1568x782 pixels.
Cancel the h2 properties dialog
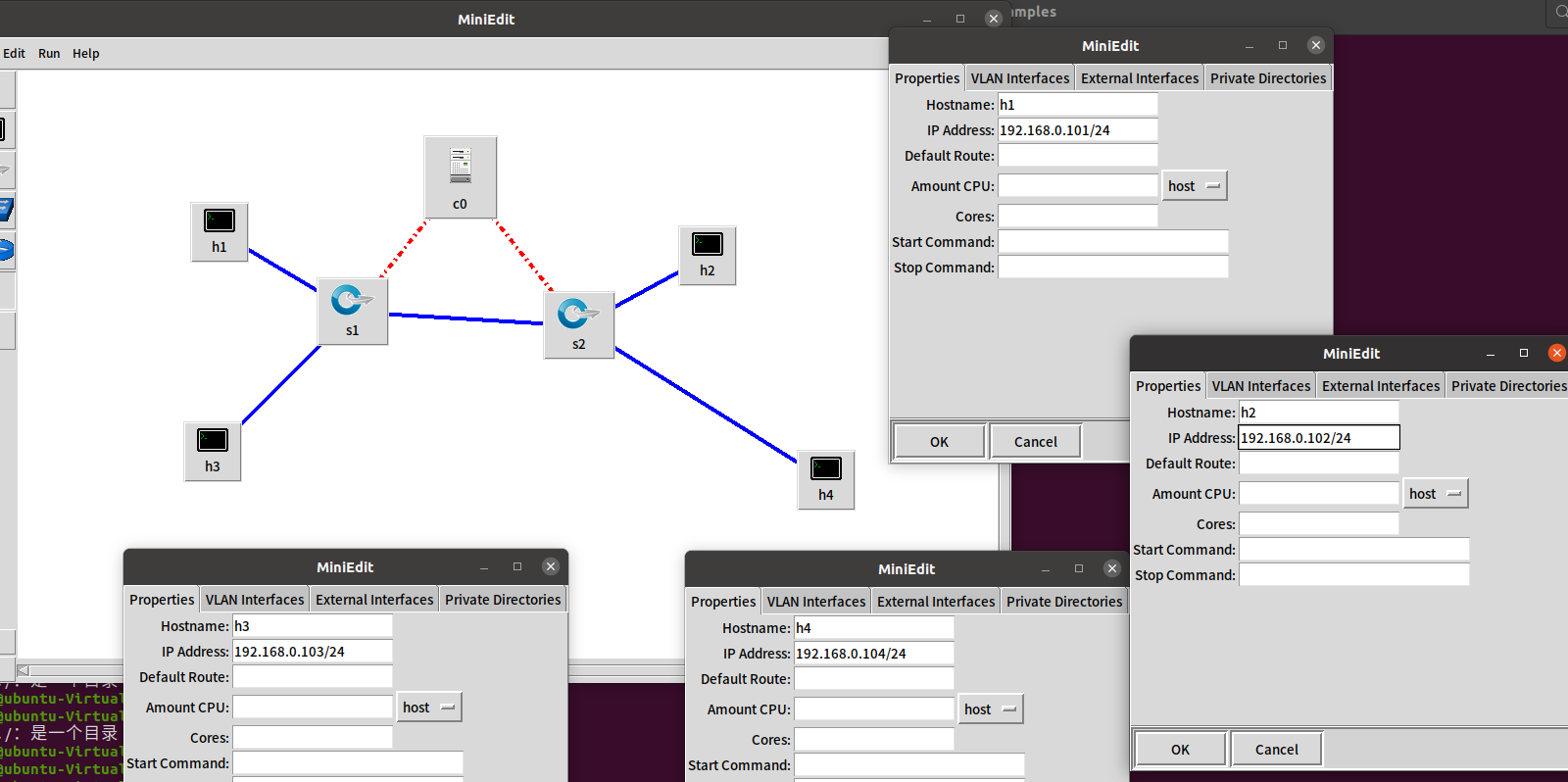click(x=1277, y=750)
